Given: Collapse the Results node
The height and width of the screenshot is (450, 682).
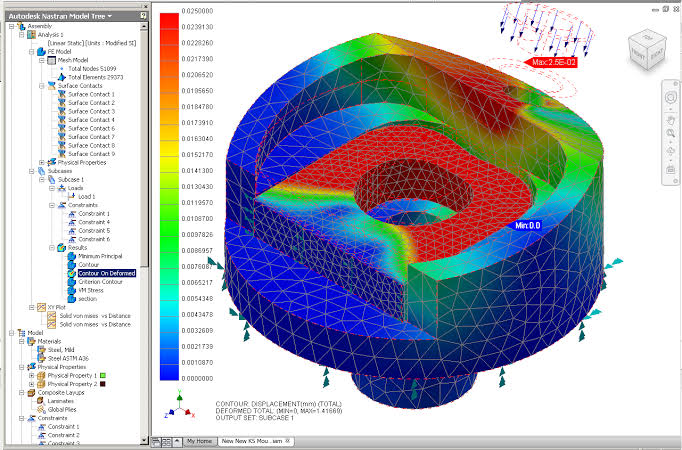Looking at the screenshot, I should point(52,247).
